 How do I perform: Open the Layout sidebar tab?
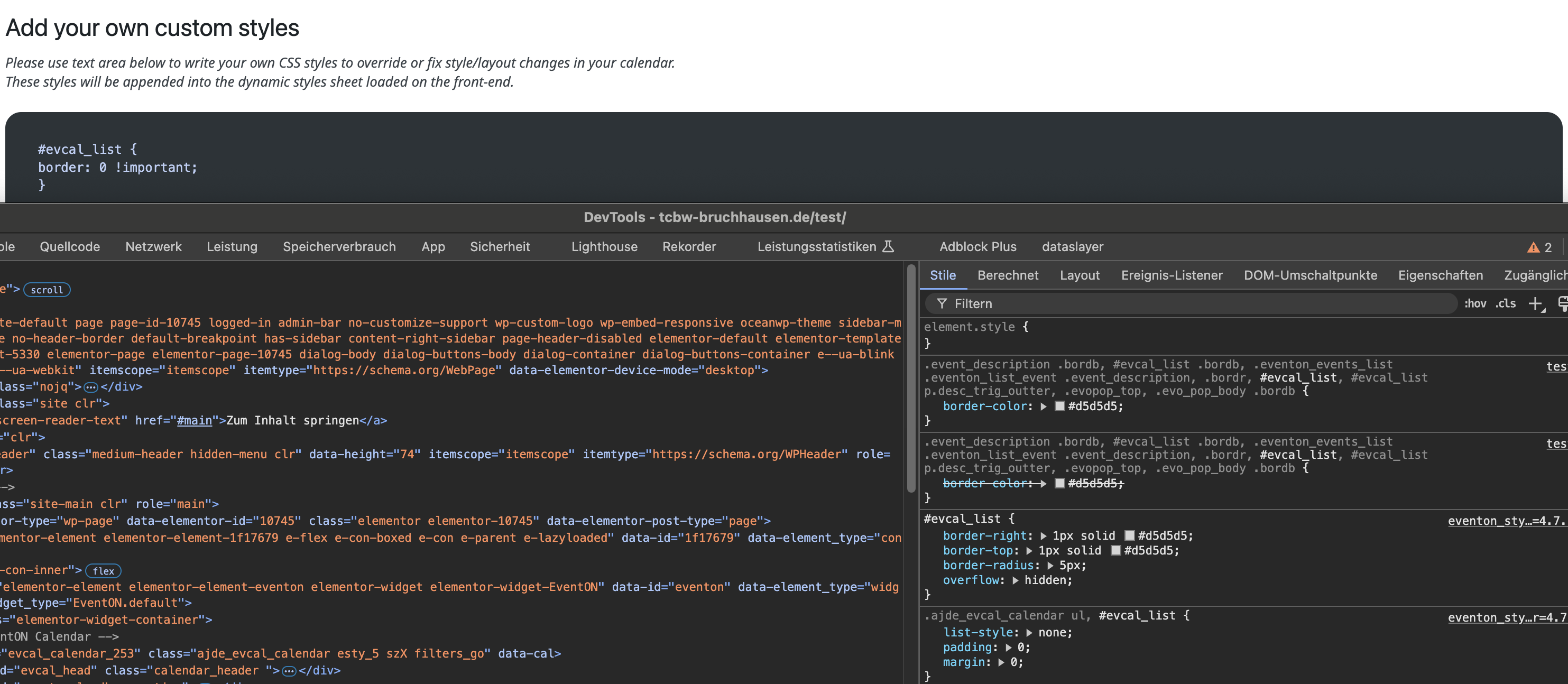[1079, 275]
